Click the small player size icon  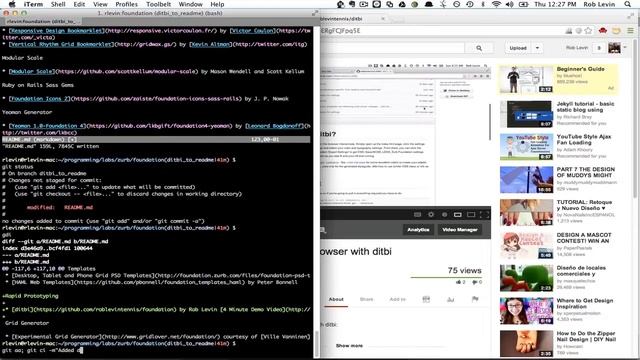[x=458, y=214]
